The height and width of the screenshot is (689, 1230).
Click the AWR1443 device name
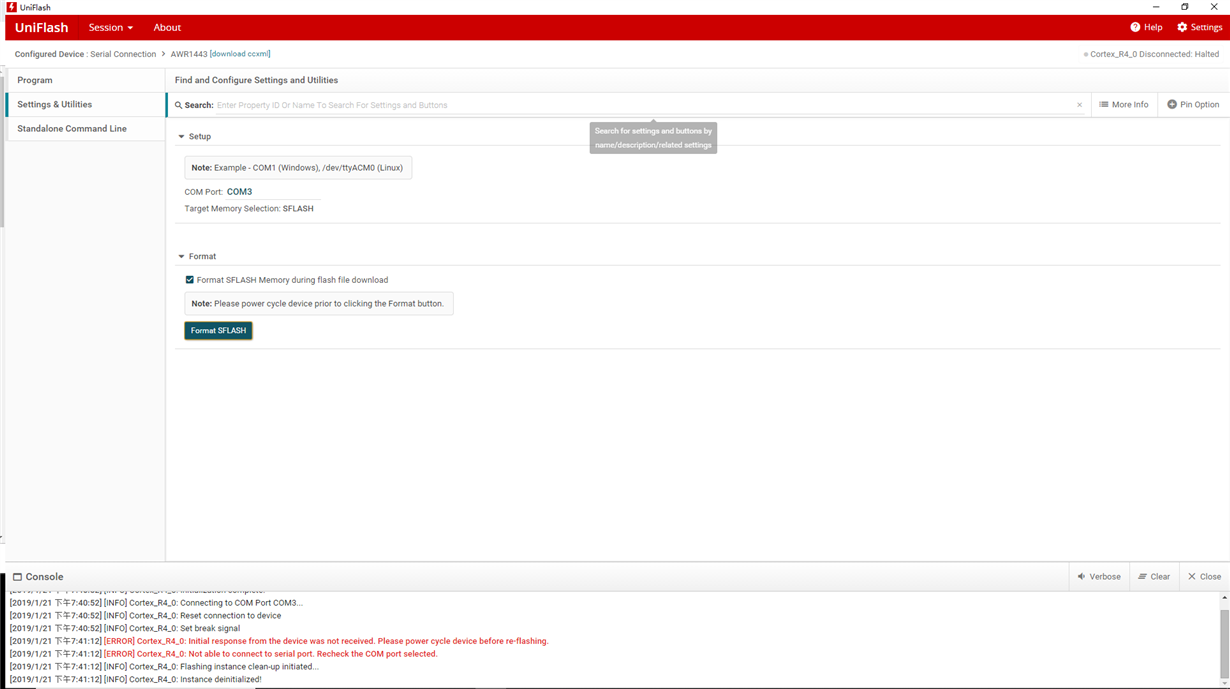point(189,54)
